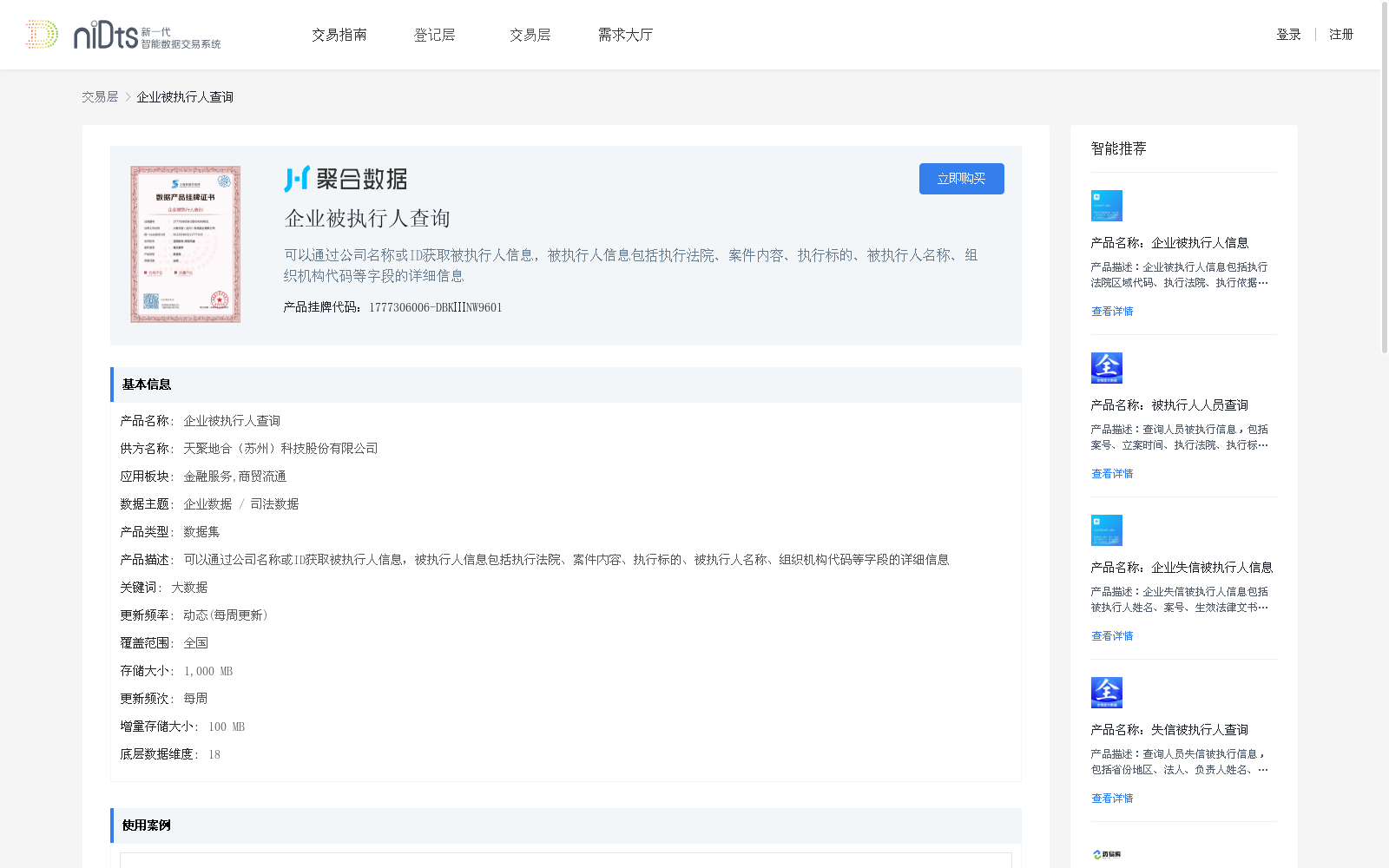The width and height of the screenshot is (1389, 868).
Task: Click product name 被执行人人员查询
Action: tap(1200, 405)
